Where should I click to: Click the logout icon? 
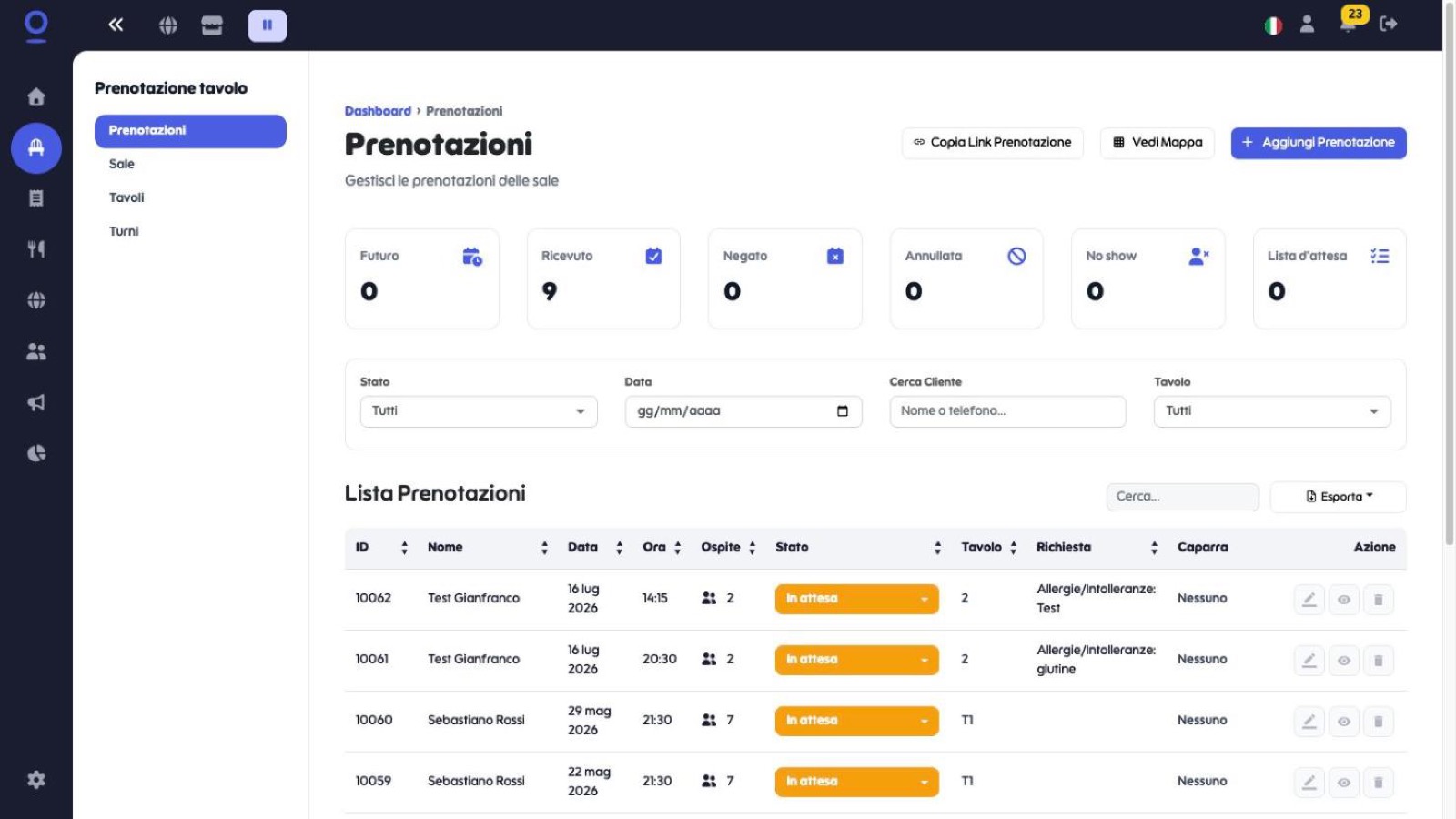click(x=1389, y=24)
